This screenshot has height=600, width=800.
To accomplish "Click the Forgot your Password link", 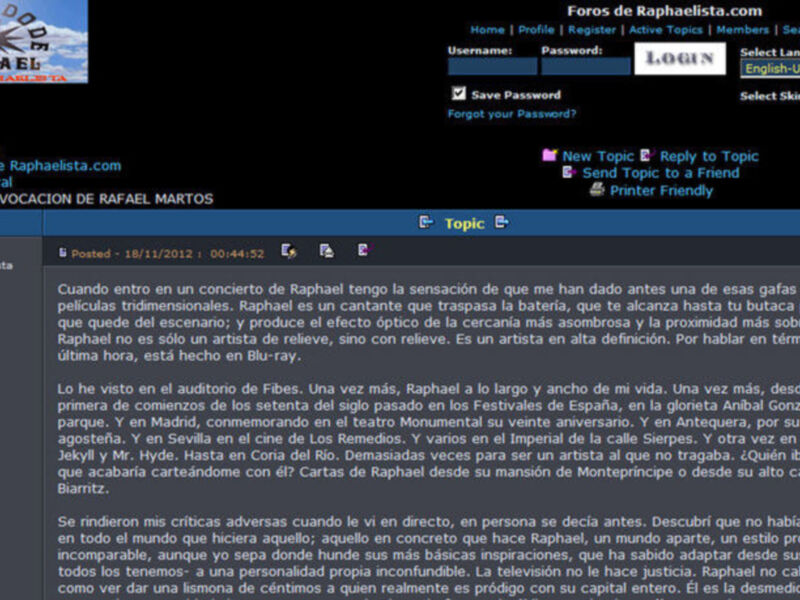I will [512, 114].
